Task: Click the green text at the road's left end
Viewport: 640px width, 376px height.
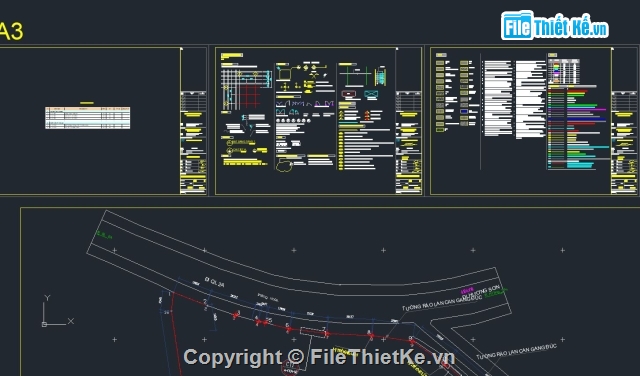Action: 104,235
